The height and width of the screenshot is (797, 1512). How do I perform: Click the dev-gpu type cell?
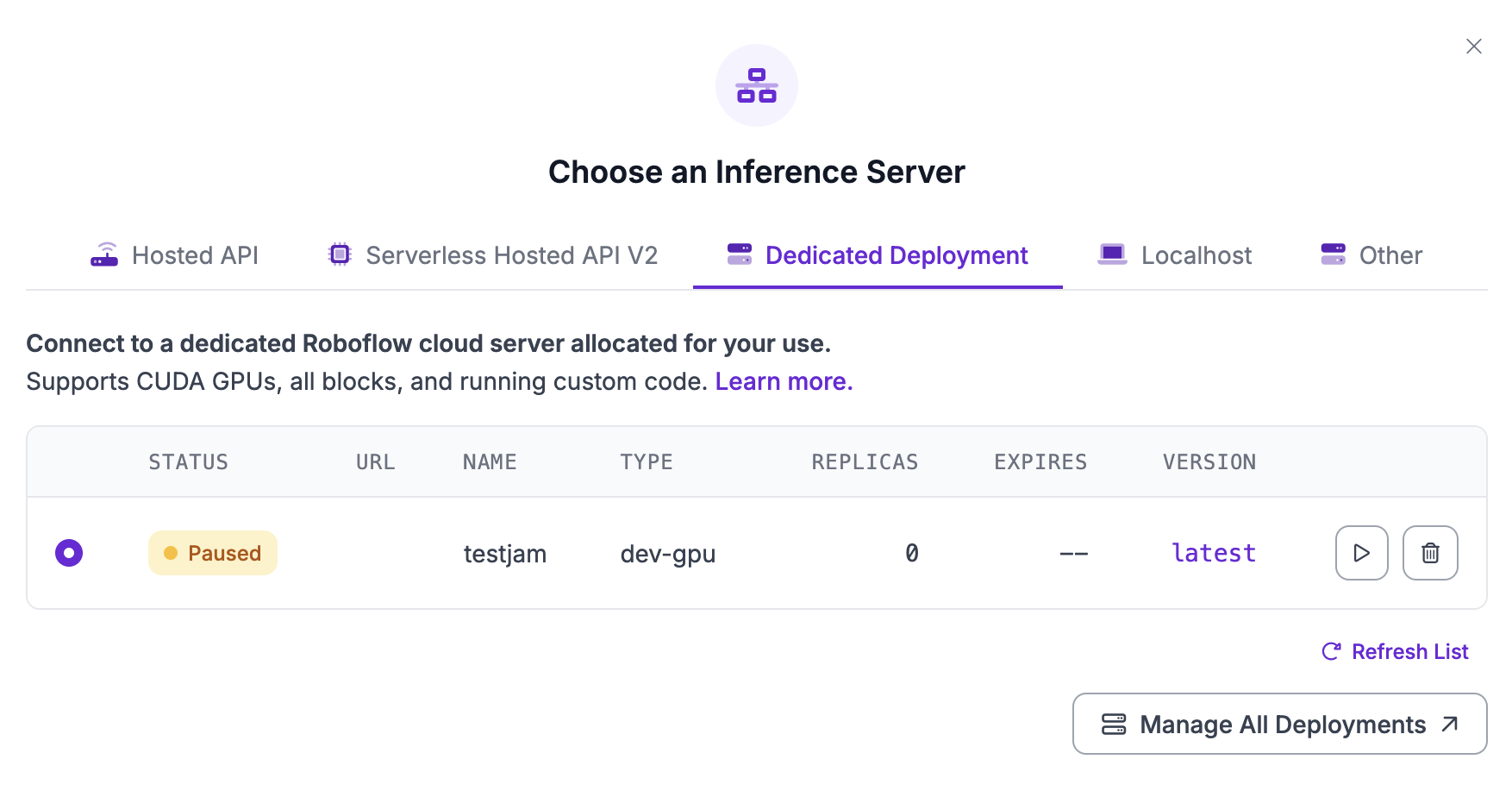[x=667, y=554]
